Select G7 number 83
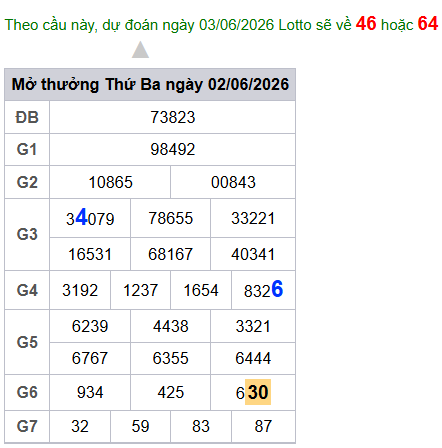Image resolution: width=442 pixels, height=448 pixels. pos(201,426)
